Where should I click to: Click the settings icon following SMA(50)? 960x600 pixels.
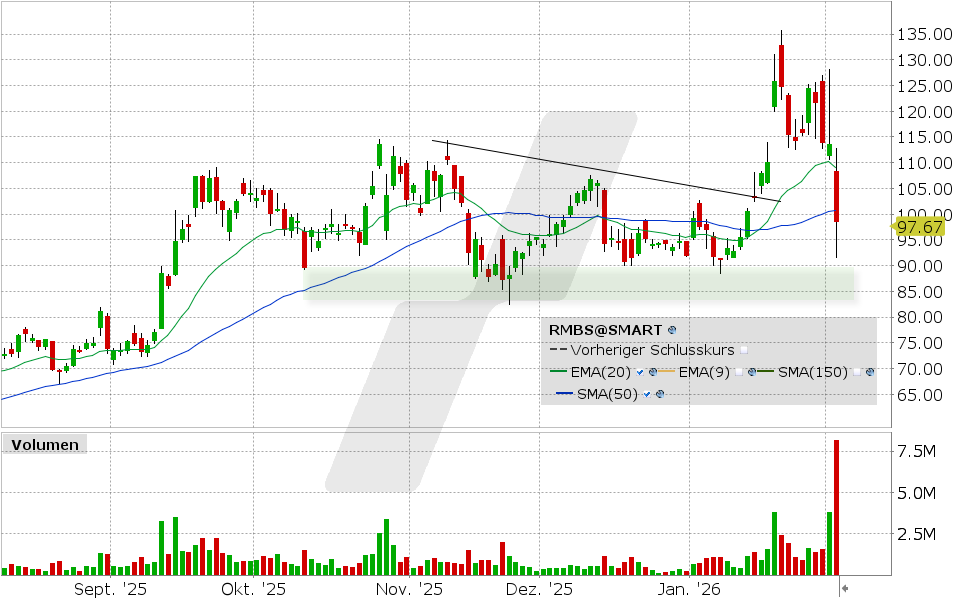(x=660, y=394)
